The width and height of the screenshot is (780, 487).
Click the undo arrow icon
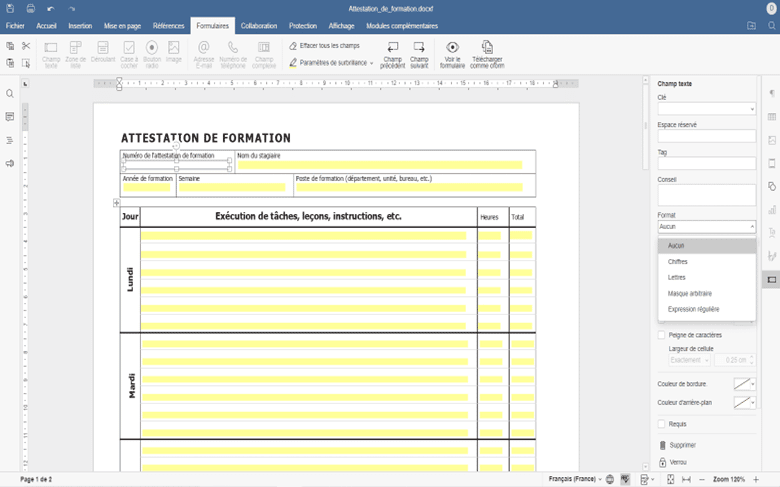click(x=51, y=8)
